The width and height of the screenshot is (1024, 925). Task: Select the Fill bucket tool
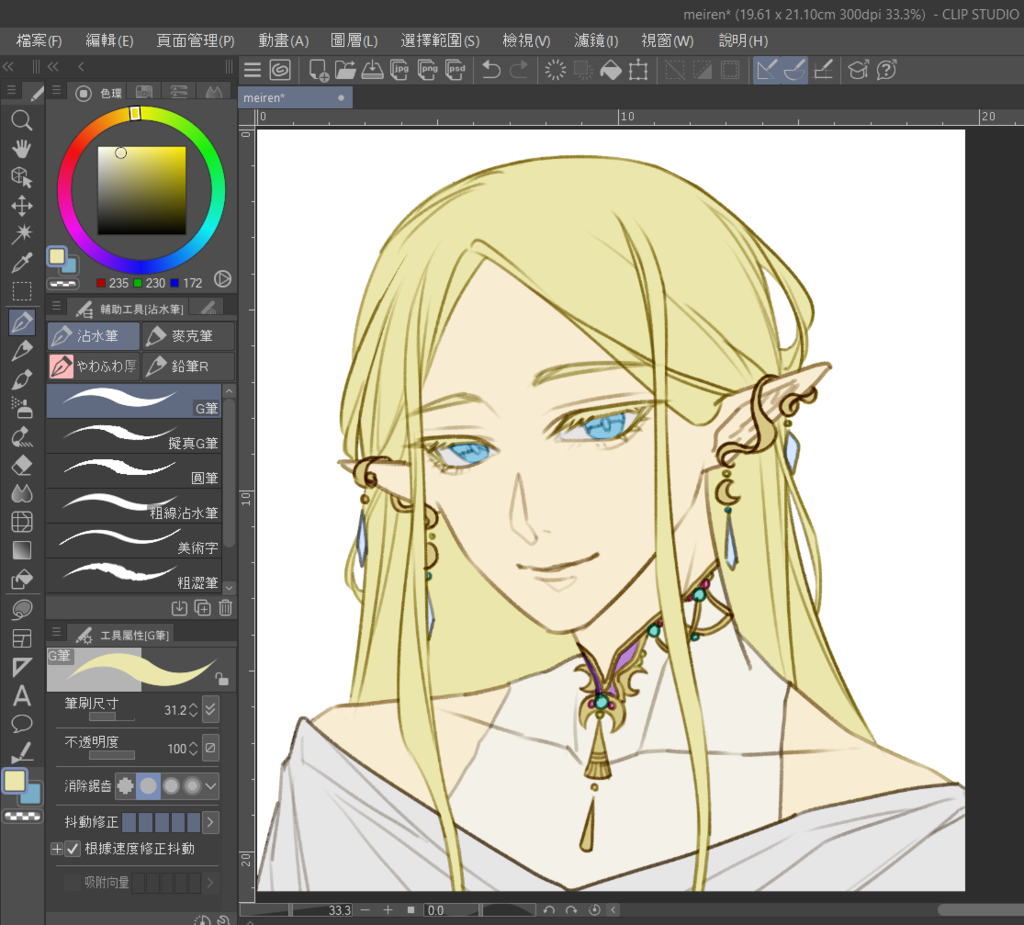(x=22, y=579)
